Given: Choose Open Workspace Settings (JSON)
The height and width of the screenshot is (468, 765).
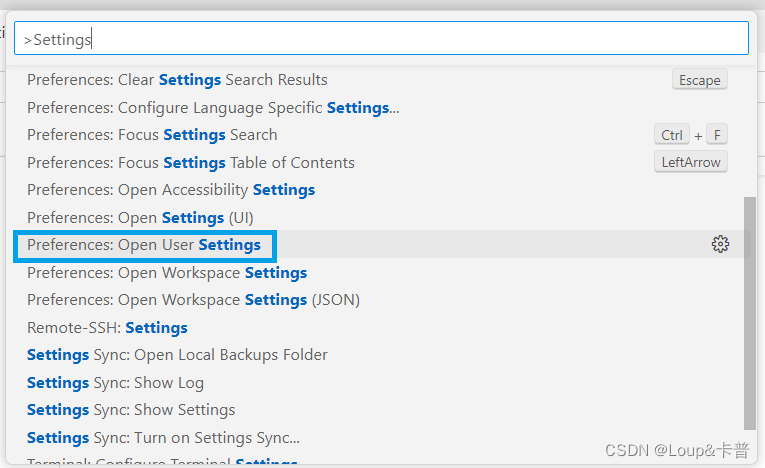Looking at the screenshot, I should [193, 300].
